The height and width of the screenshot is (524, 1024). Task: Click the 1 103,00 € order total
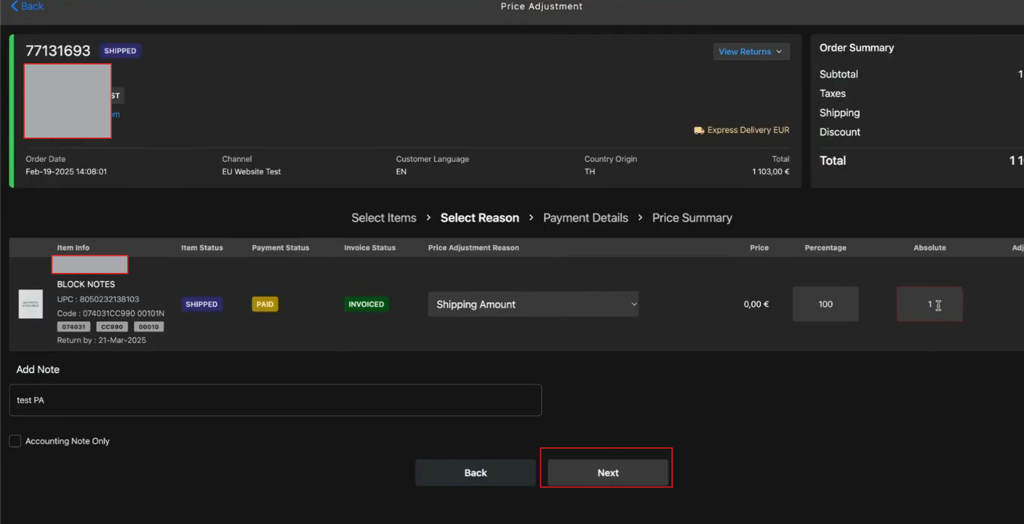771,172
